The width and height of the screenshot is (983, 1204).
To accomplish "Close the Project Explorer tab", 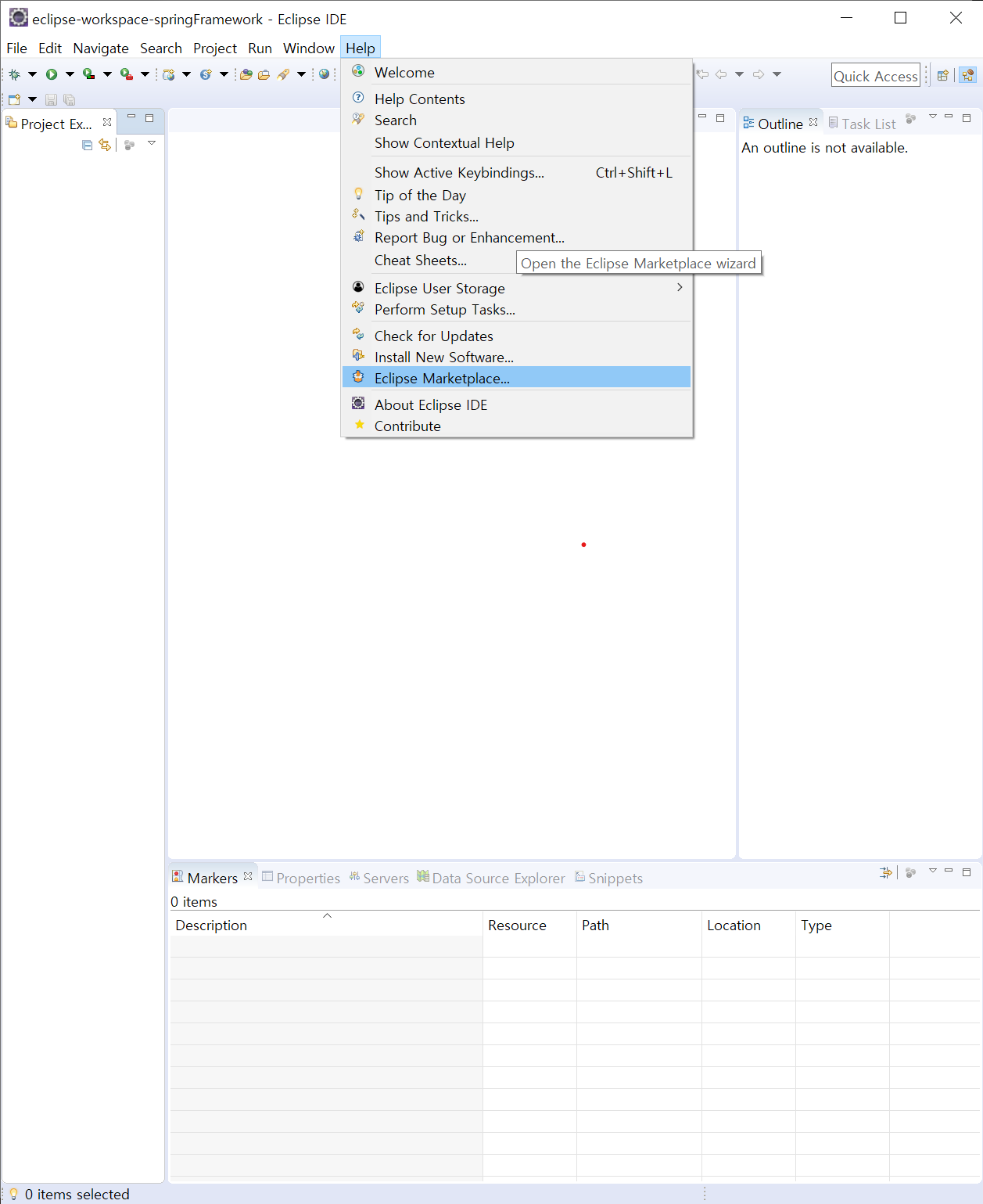I will tap(107, 122).
